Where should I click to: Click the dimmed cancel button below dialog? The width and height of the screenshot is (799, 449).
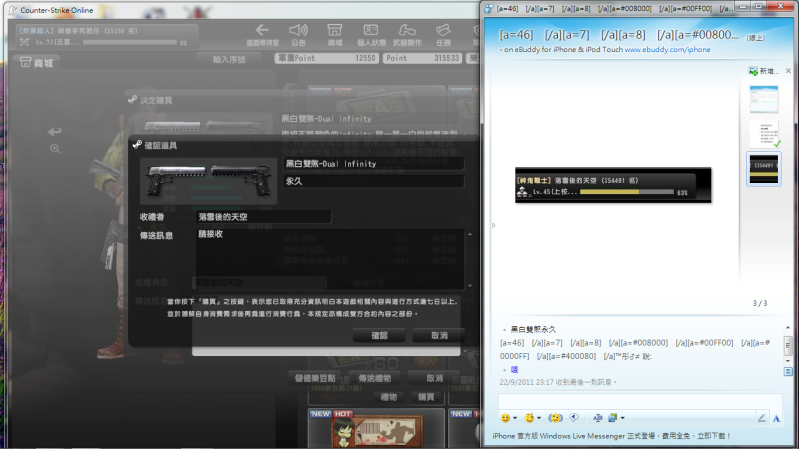coord(435,378)
